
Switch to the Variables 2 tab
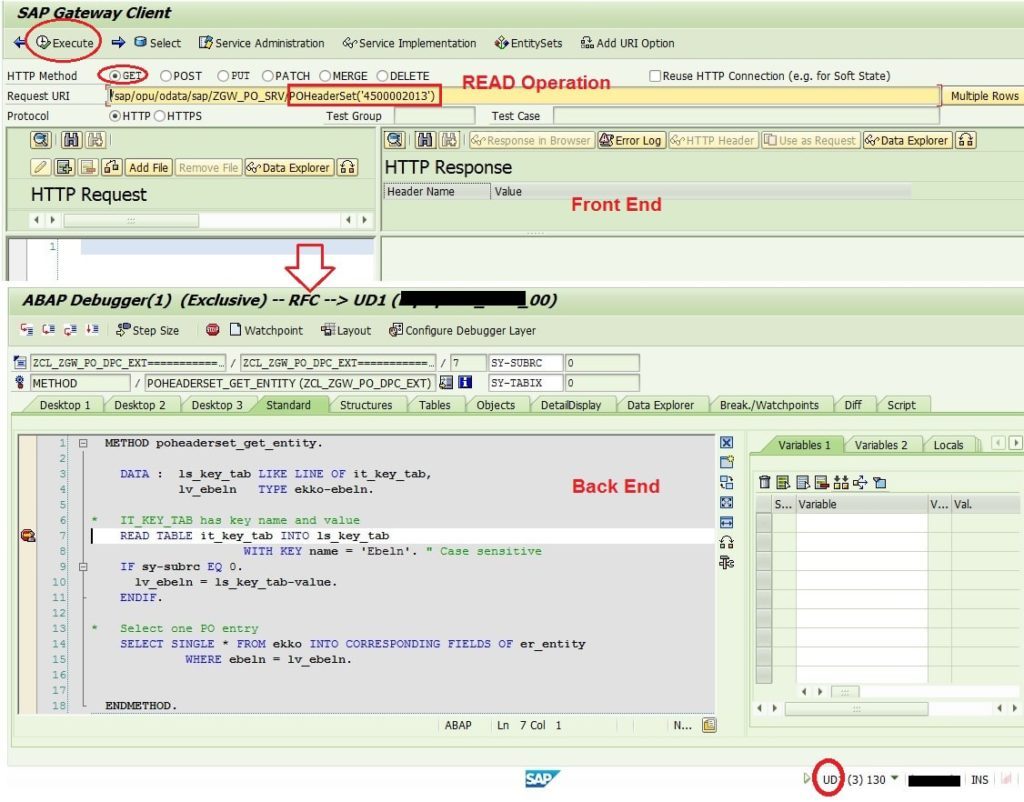click(880, 445)
